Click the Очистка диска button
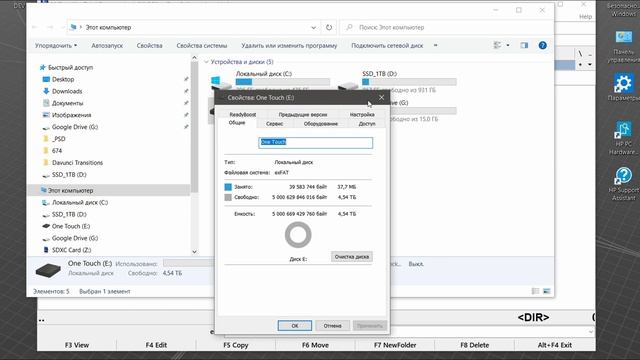This screenshot has height=360, width=640. tap(351, 256)
